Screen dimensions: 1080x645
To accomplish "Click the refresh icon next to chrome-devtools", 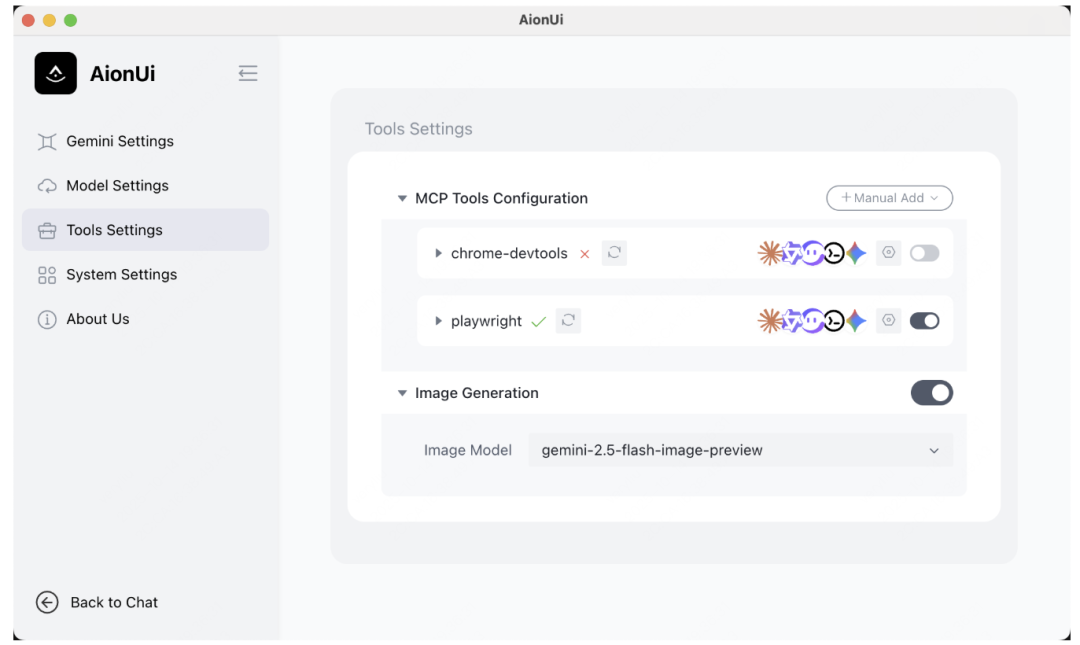I will click(x=615, y=253).
